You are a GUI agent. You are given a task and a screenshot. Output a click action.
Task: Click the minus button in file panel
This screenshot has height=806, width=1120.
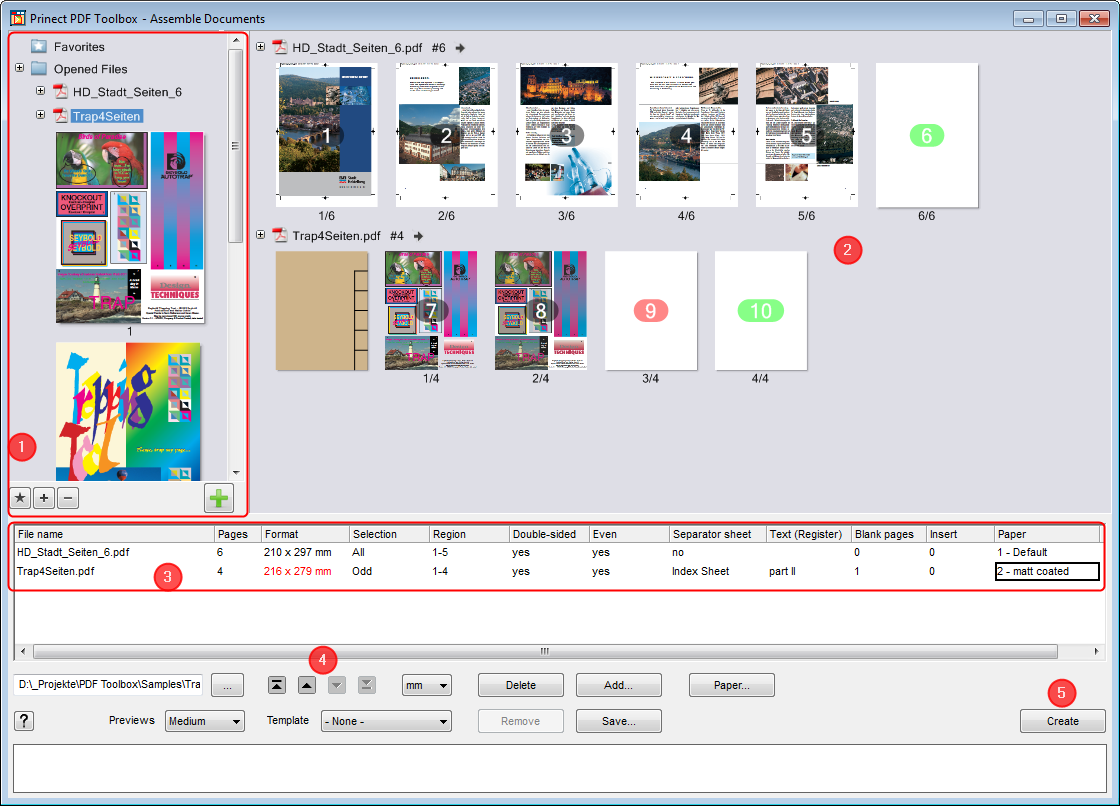coord(67,497)
